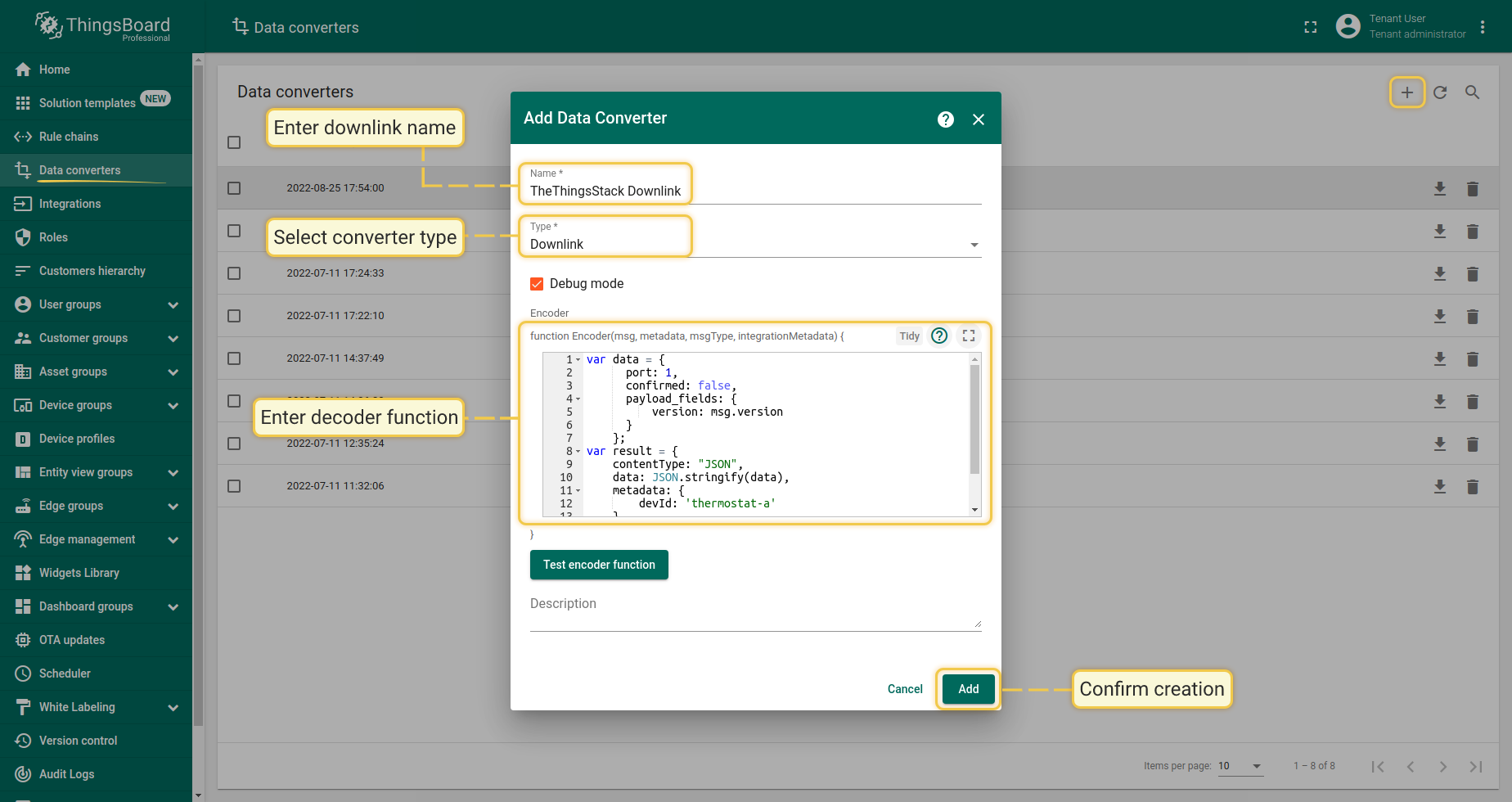Close the Add Data Converter dialog
This screenshot has width=1512, height=802.
coord(979,119)
